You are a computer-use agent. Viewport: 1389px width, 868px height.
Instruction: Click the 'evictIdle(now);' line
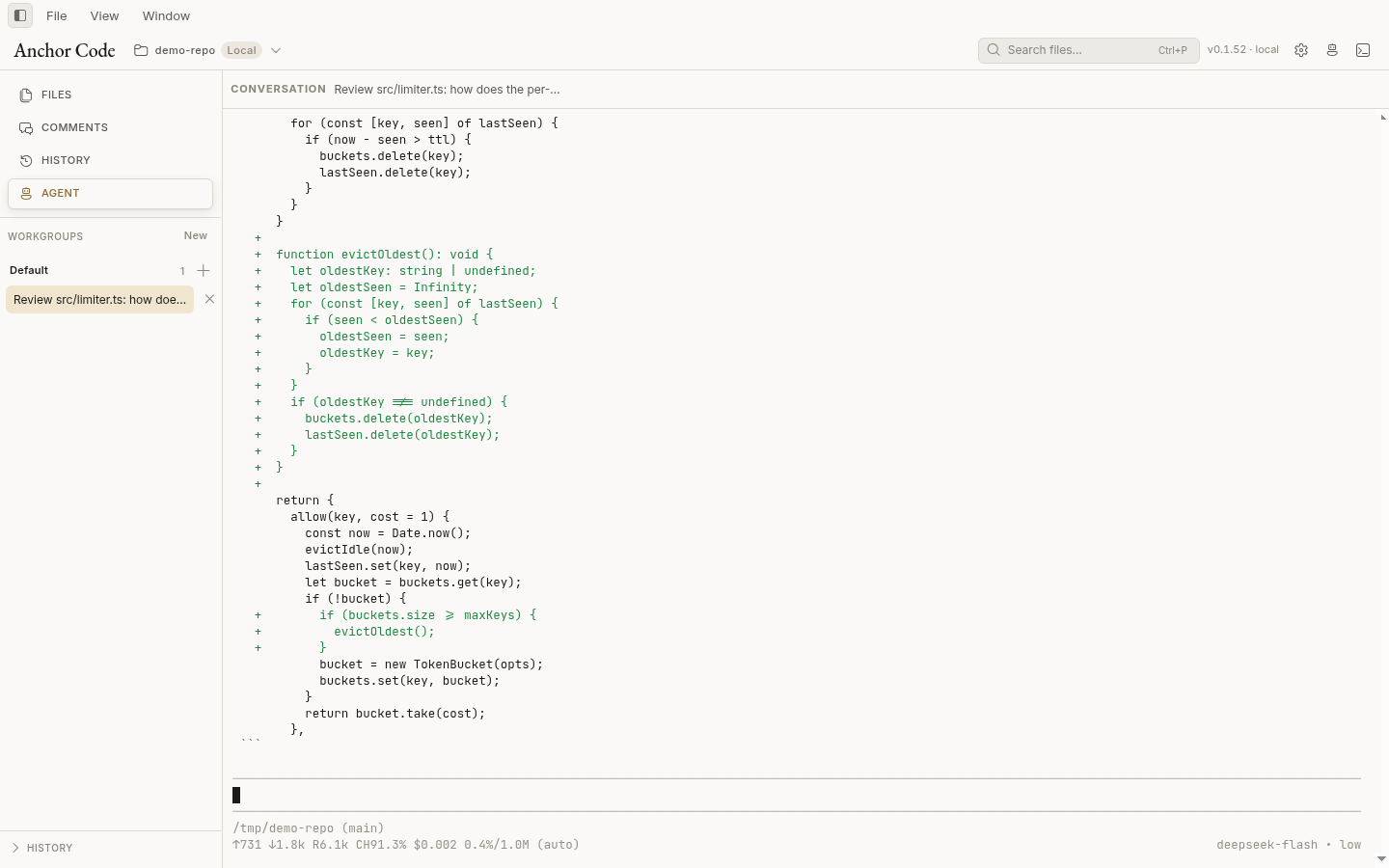click(359, 550)
